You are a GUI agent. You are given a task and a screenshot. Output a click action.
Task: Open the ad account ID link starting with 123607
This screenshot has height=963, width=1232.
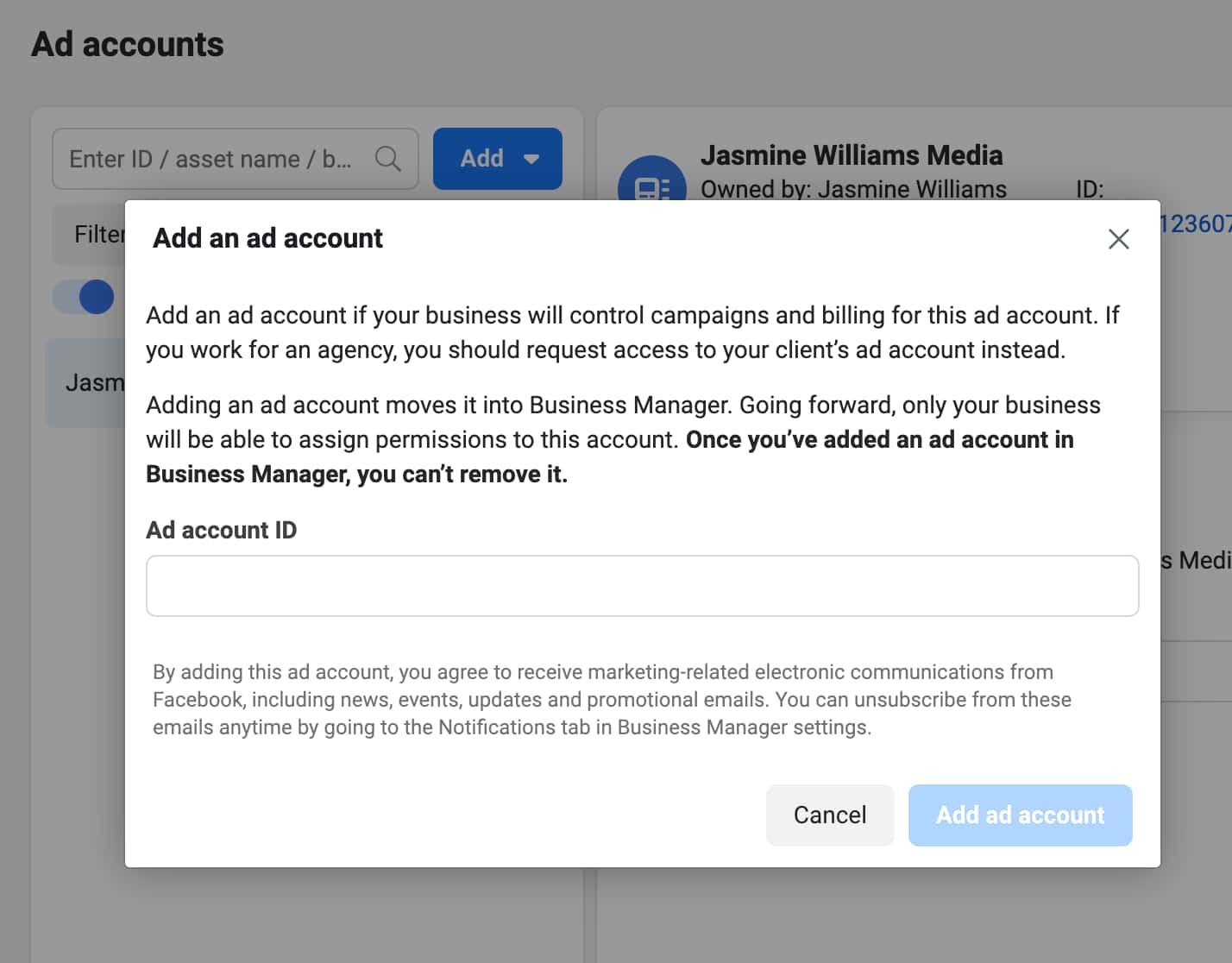coord(1199,223)
